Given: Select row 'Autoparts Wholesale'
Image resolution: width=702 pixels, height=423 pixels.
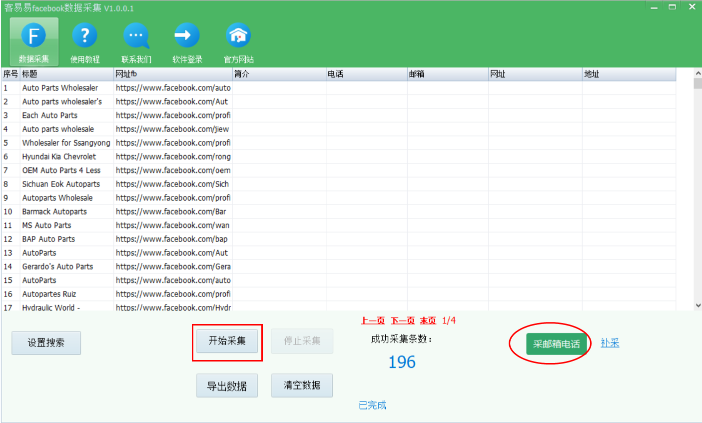Looking at the screenshot, I should click(338, 198).
